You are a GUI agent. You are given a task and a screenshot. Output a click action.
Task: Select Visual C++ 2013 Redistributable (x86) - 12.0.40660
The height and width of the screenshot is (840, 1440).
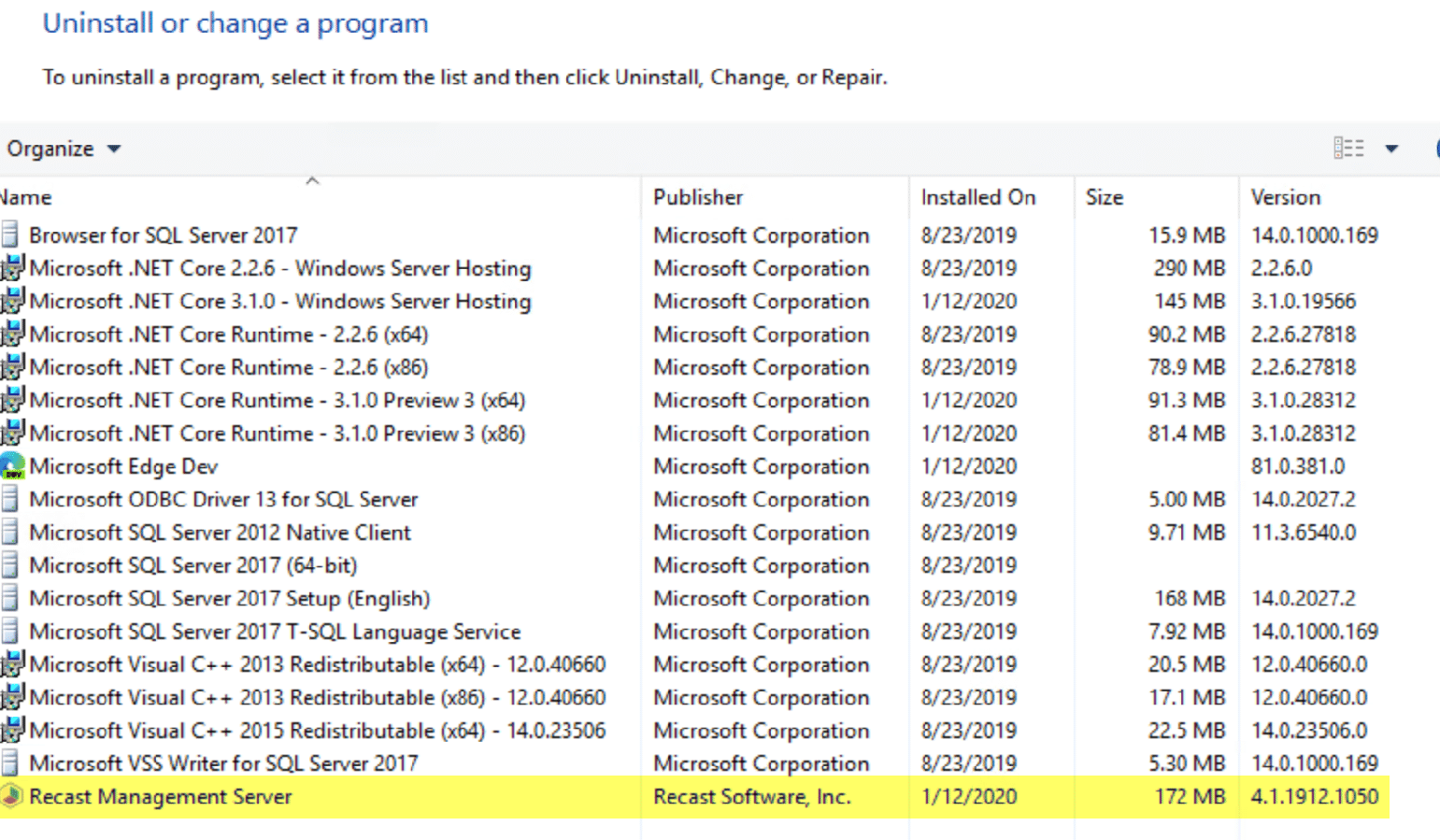pos(318,697)
